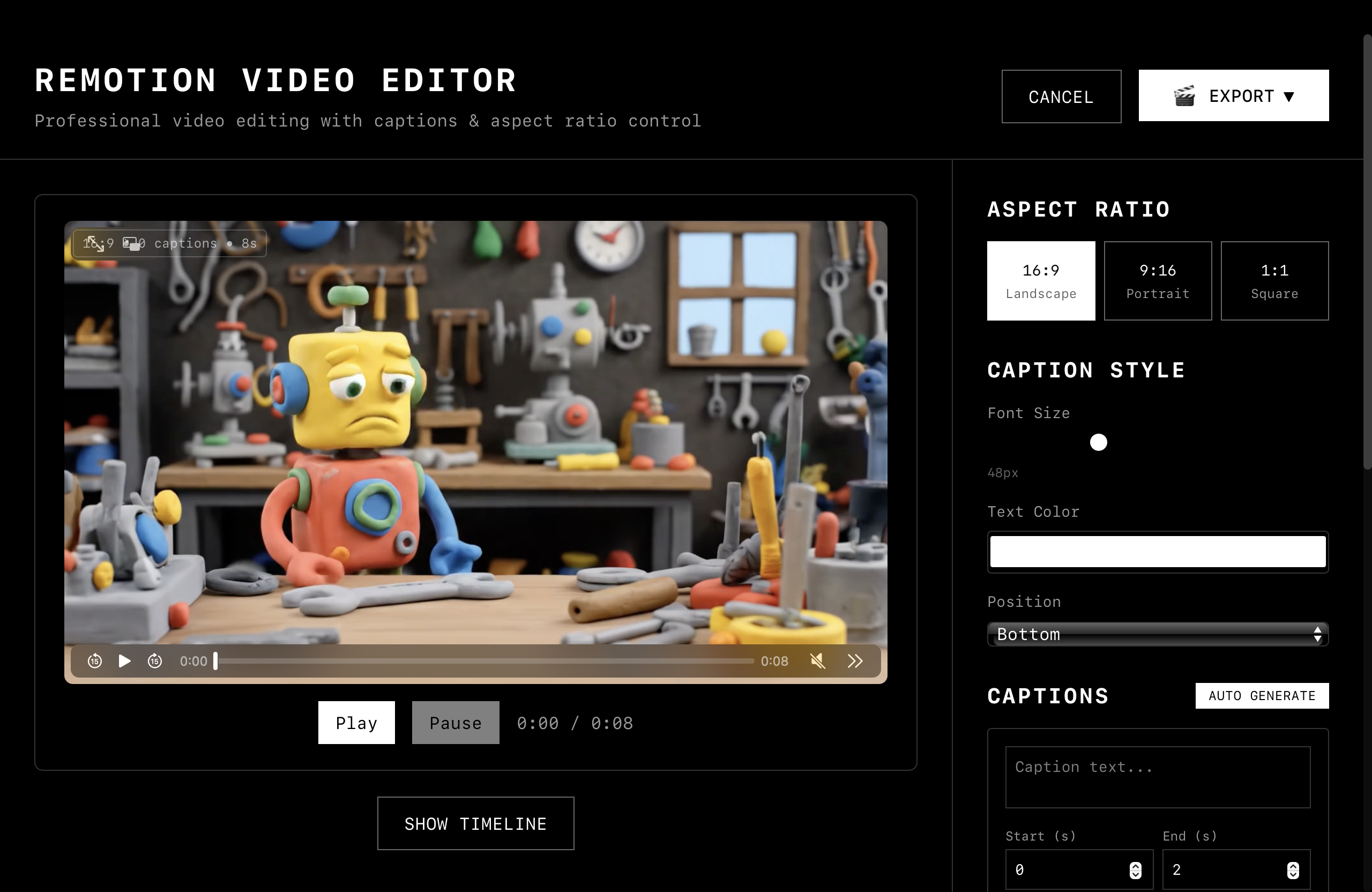The image size is (1372, 892).
Task: Click the Auto Generate captions button
Action: [x=1261, y=695]
